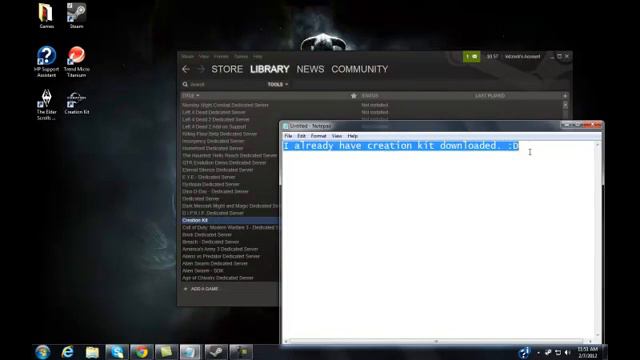Click the favorites star column header in Steam
Image resolution: width=640 pixels, height=360 pixels.
coord(353,96)
